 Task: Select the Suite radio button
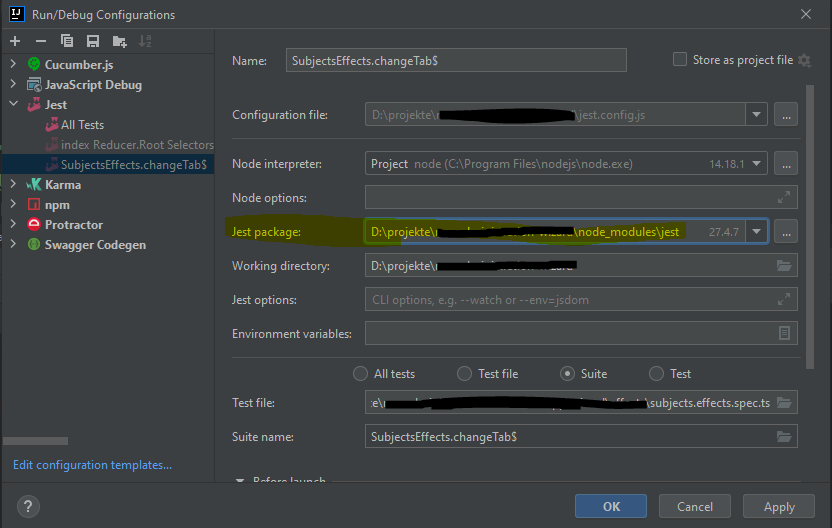point(567,374)
